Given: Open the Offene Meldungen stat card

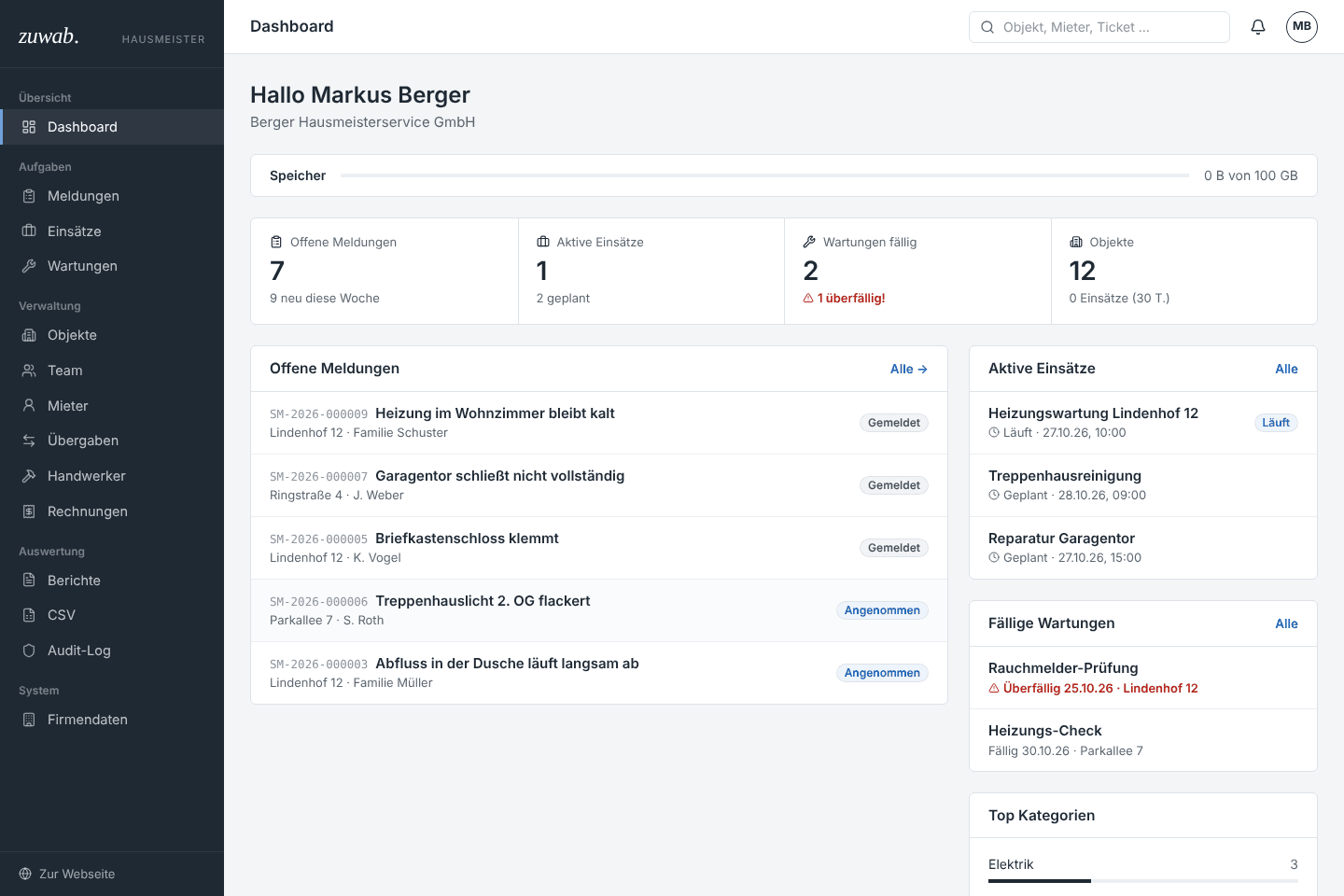Looking at the screenshot, I should pyautogui.click(x=385, y=272).
